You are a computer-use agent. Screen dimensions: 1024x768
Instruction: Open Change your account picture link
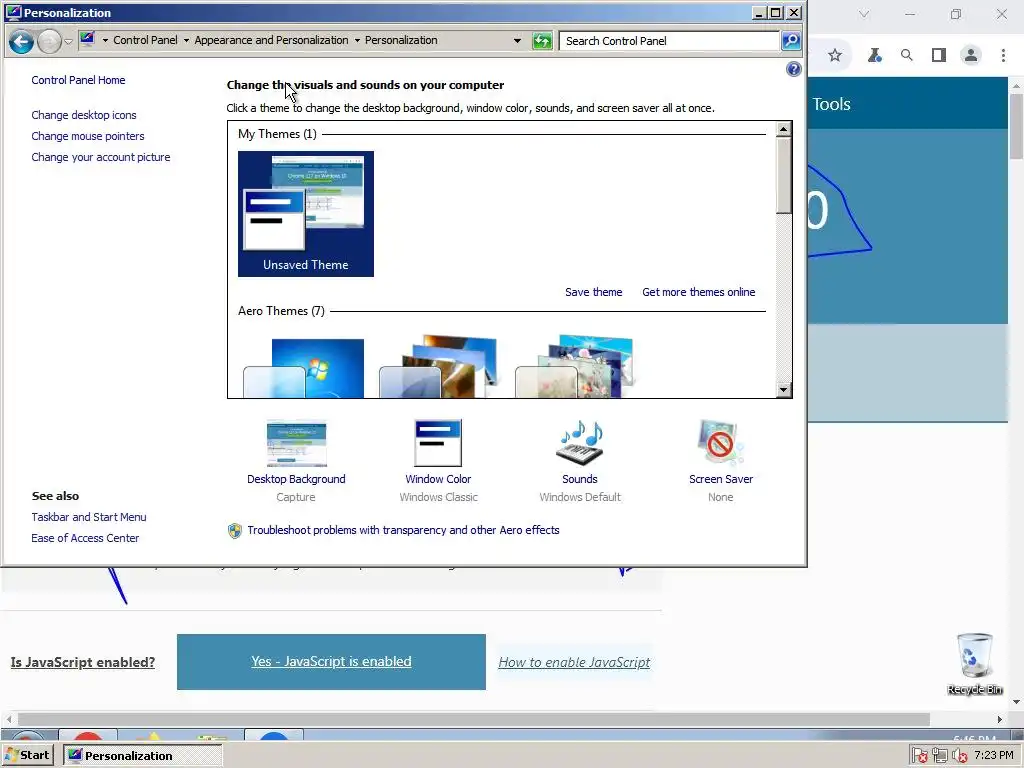pyautogui.click(x=101, y=157)
